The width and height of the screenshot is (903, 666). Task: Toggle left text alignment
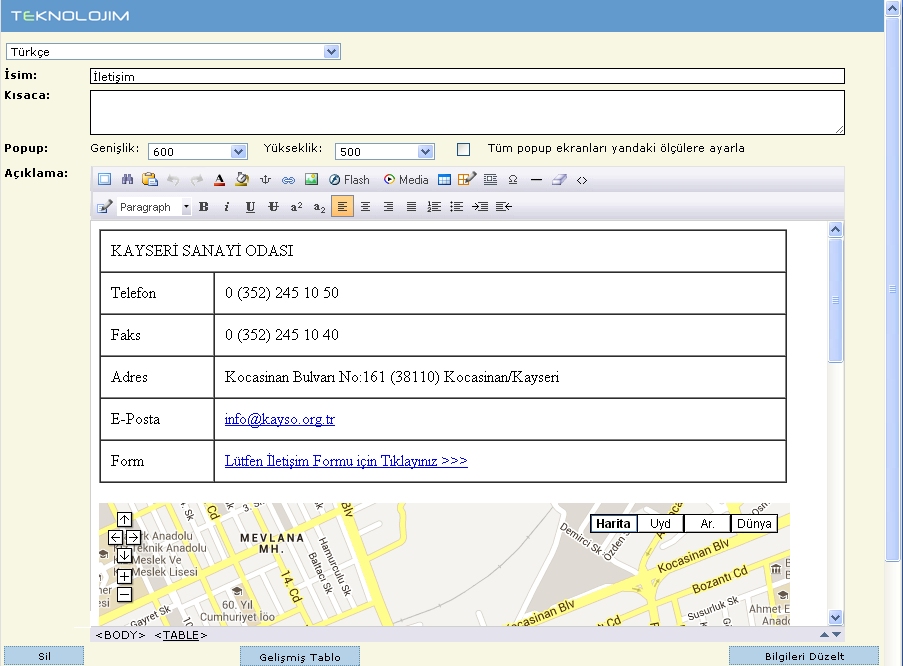pyautogui.click(x=342, y=206)
